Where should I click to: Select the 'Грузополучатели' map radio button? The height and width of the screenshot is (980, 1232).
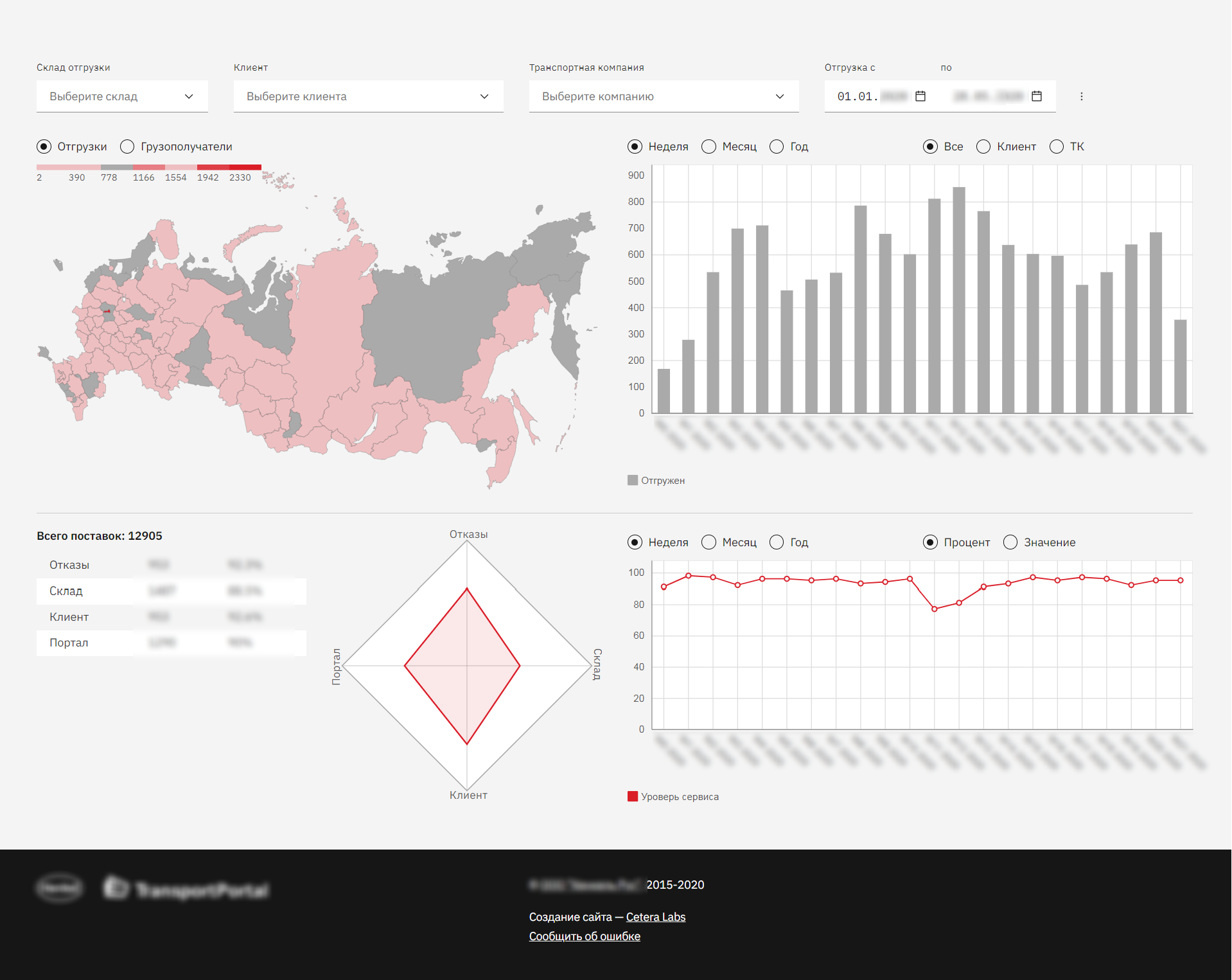pos(127,147)
